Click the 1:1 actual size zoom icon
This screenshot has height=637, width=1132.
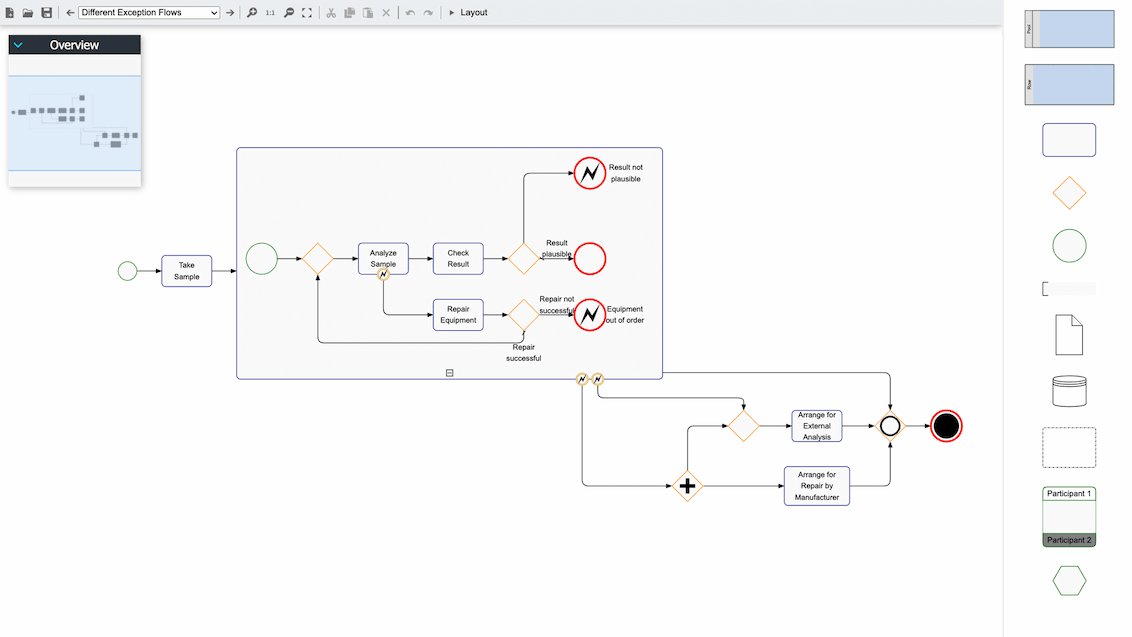pos(271,12)
